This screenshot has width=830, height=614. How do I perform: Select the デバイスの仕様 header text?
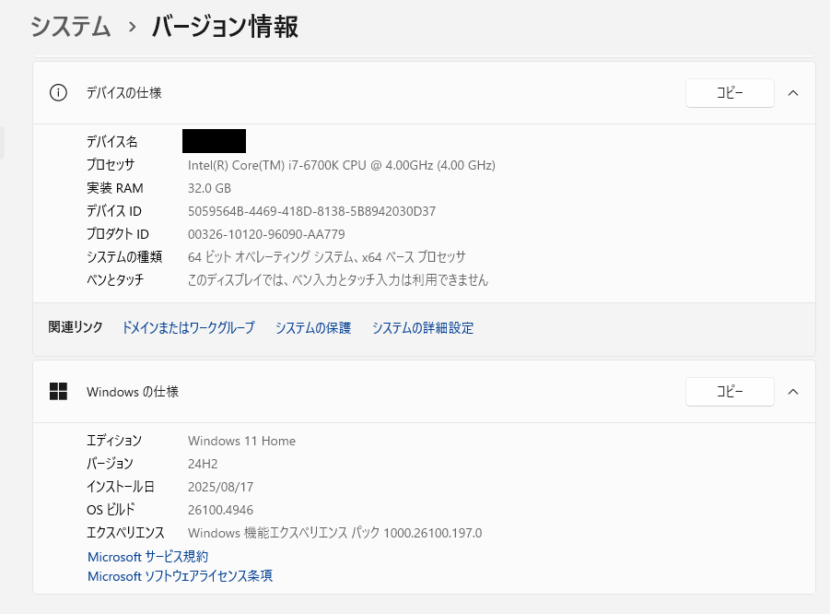coord(124,93)
